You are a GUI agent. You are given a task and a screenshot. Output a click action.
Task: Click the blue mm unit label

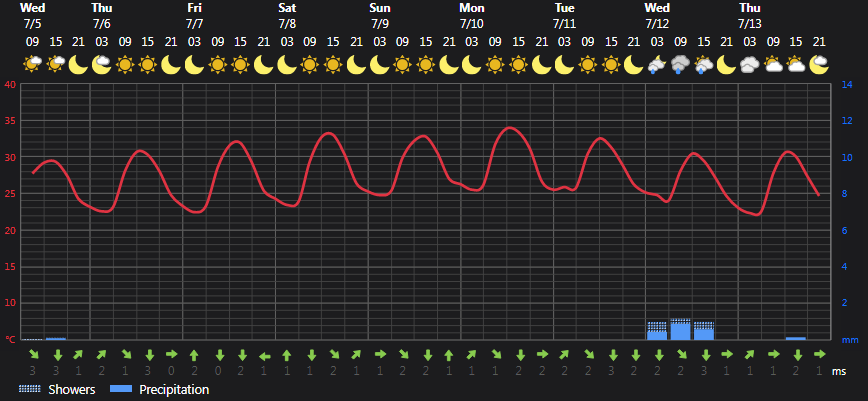coord(850,340)
